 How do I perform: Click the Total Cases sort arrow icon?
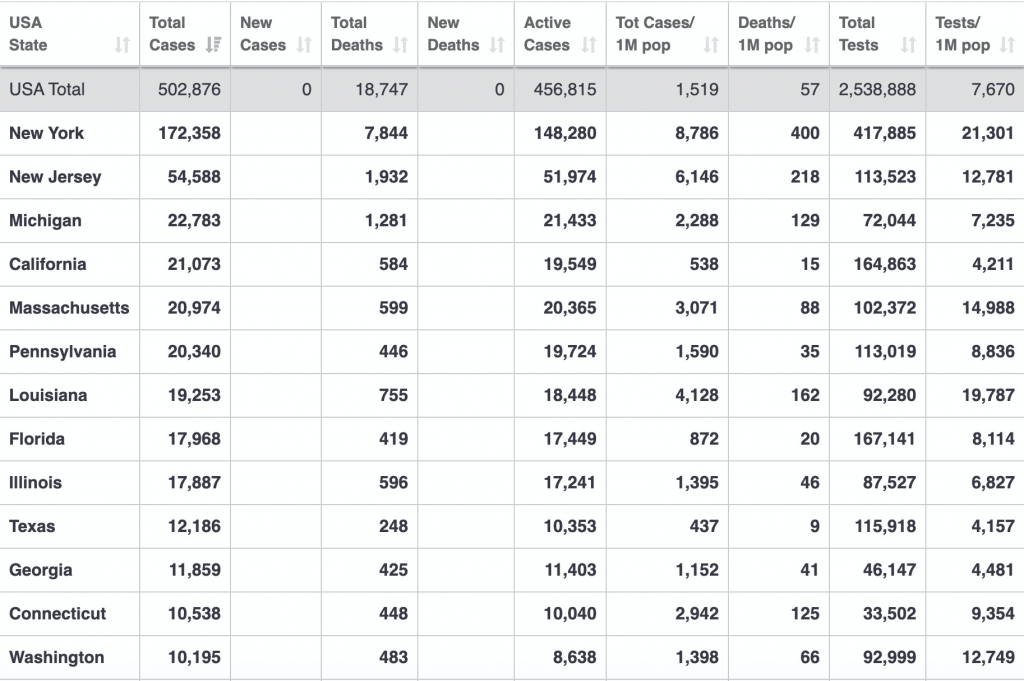pyautogui.click(x=213, y=45)
